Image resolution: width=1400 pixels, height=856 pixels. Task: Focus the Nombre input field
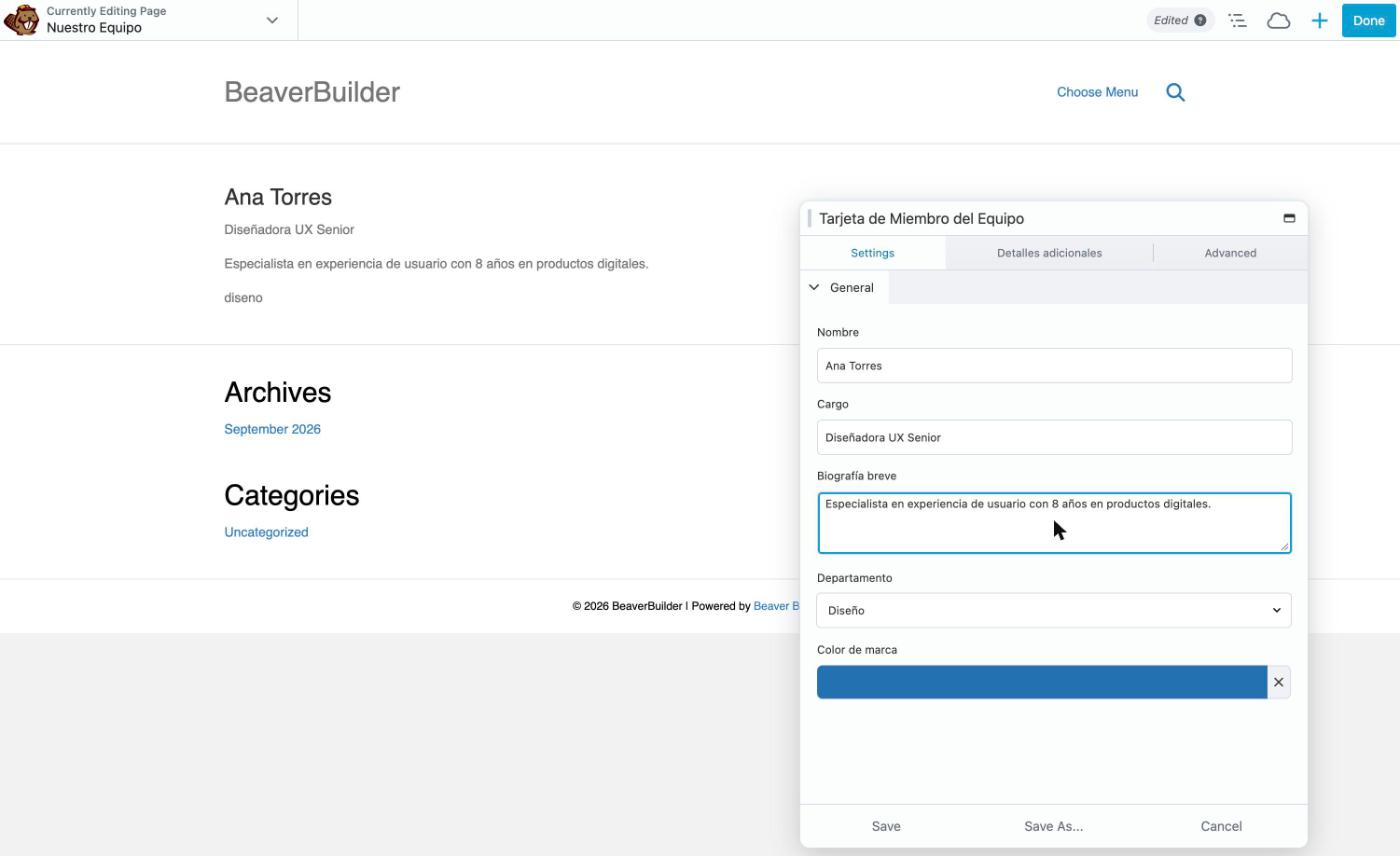1054,366
